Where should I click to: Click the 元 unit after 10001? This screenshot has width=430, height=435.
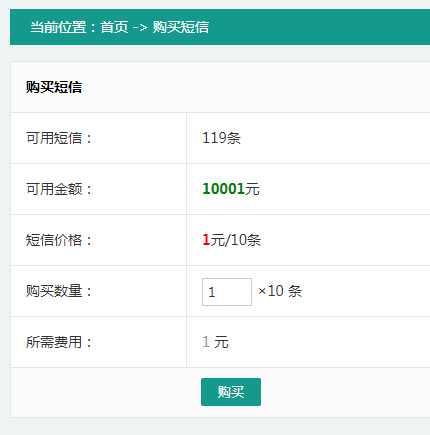click(x=252, y=189)
